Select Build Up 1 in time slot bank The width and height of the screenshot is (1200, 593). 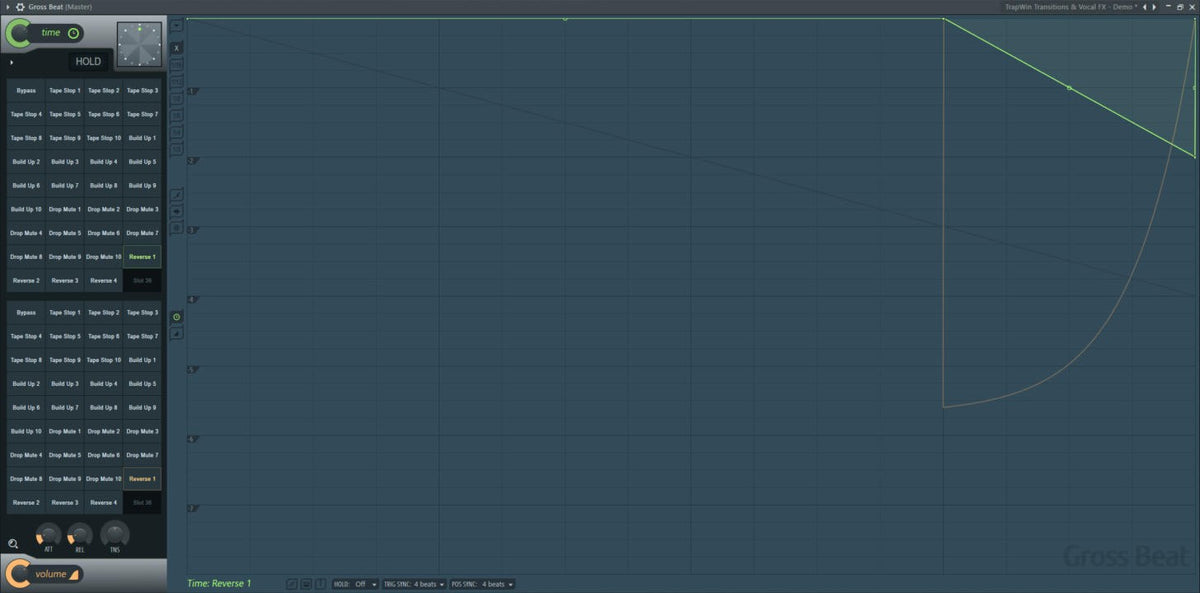coord(142,138)
